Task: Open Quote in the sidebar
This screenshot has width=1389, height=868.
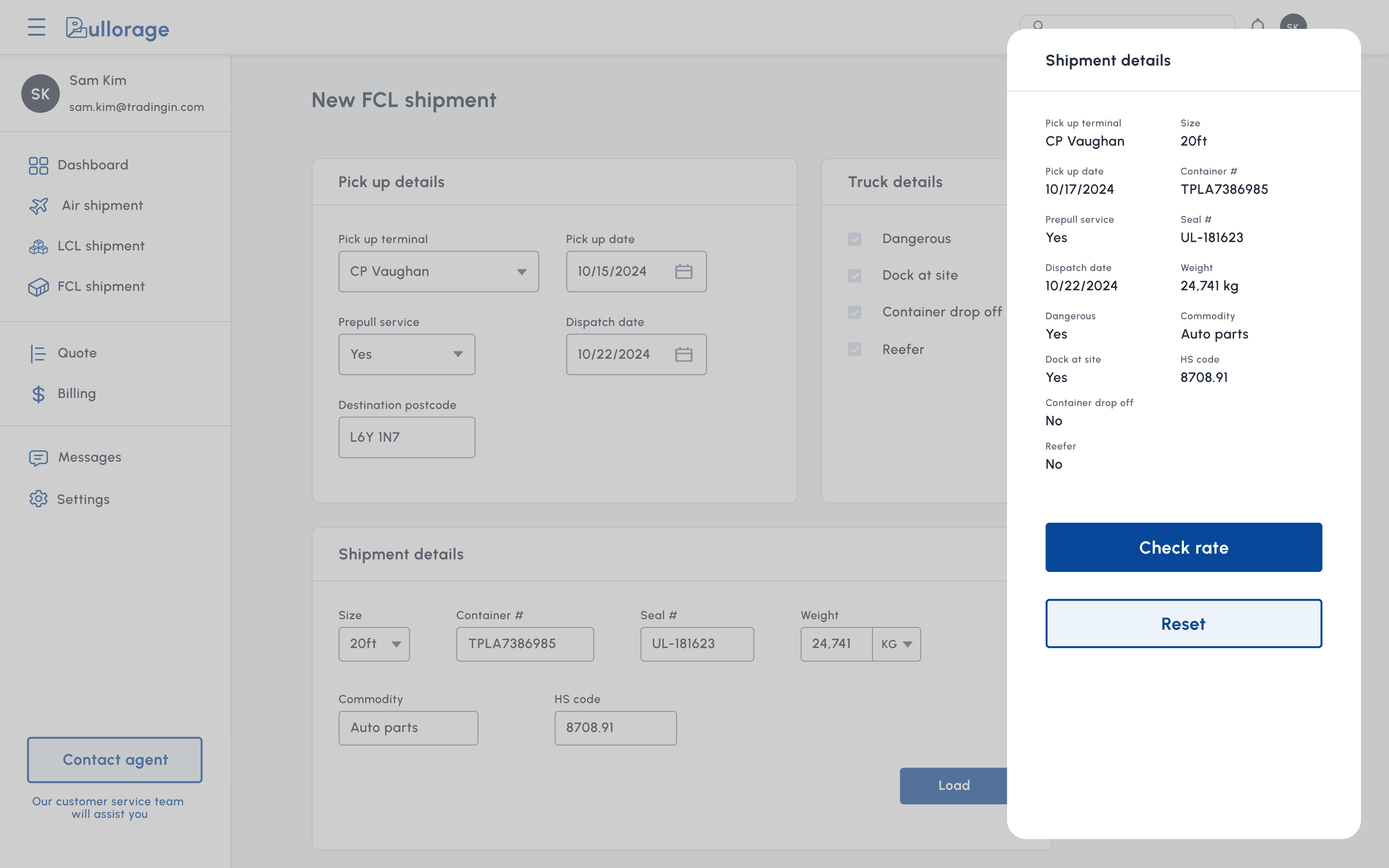Action: coord(77,353)
